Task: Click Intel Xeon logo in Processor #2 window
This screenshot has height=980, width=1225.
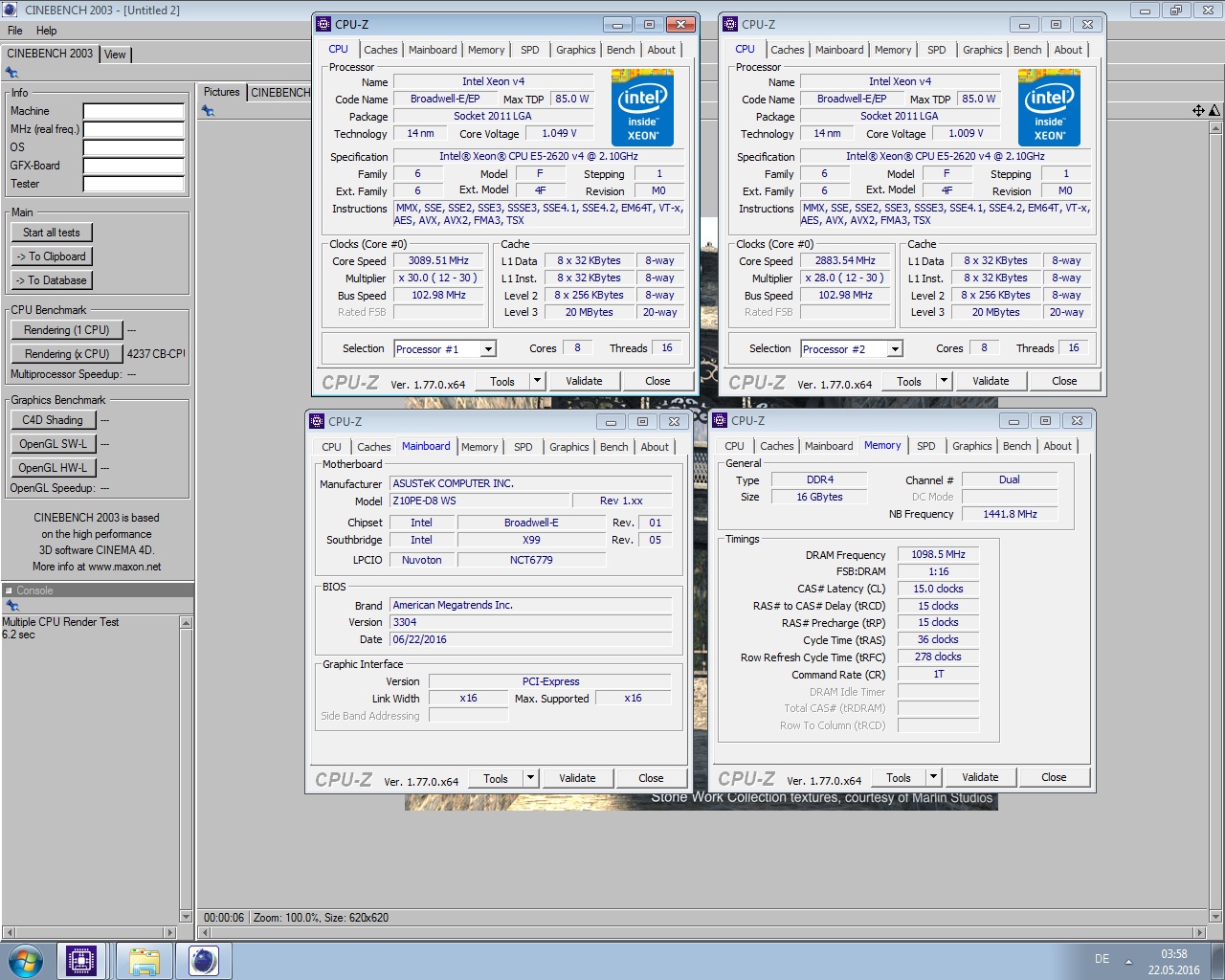Action: [x=1049, y=107]
